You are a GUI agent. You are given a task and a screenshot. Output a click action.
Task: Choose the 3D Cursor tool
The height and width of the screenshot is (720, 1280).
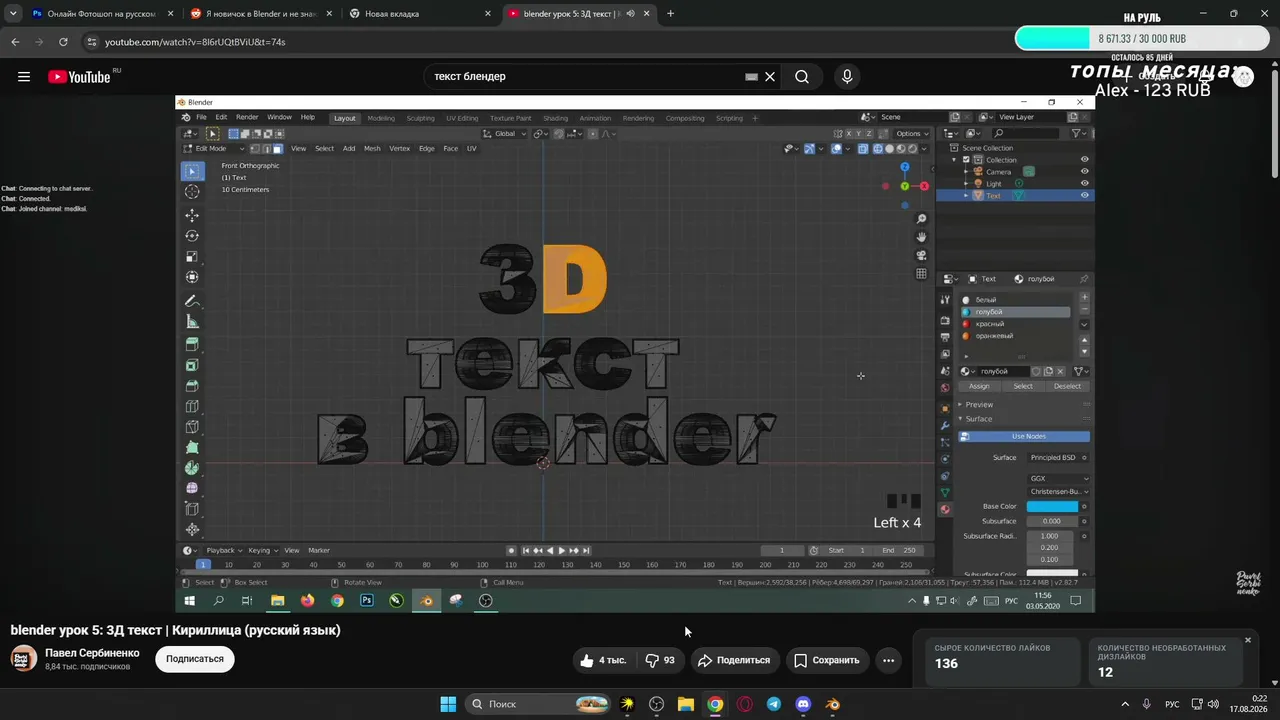pyautogui.click(x=192, y=192)
